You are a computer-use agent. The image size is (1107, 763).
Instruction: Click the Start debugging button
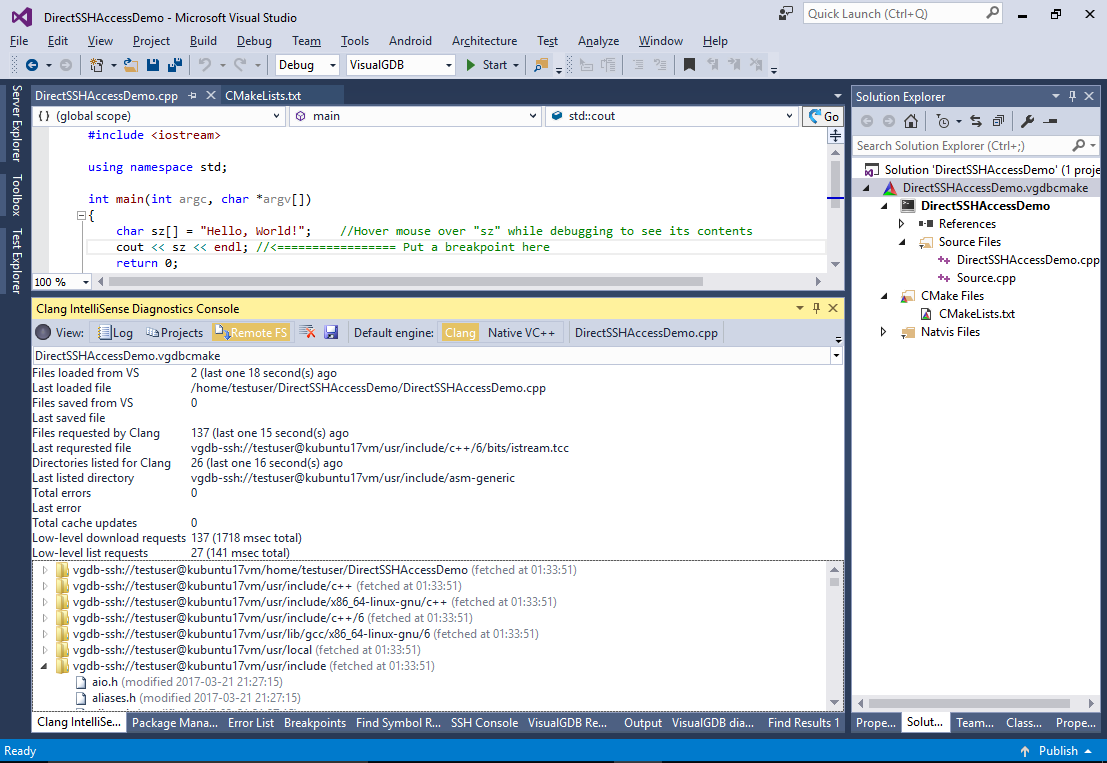487,65
